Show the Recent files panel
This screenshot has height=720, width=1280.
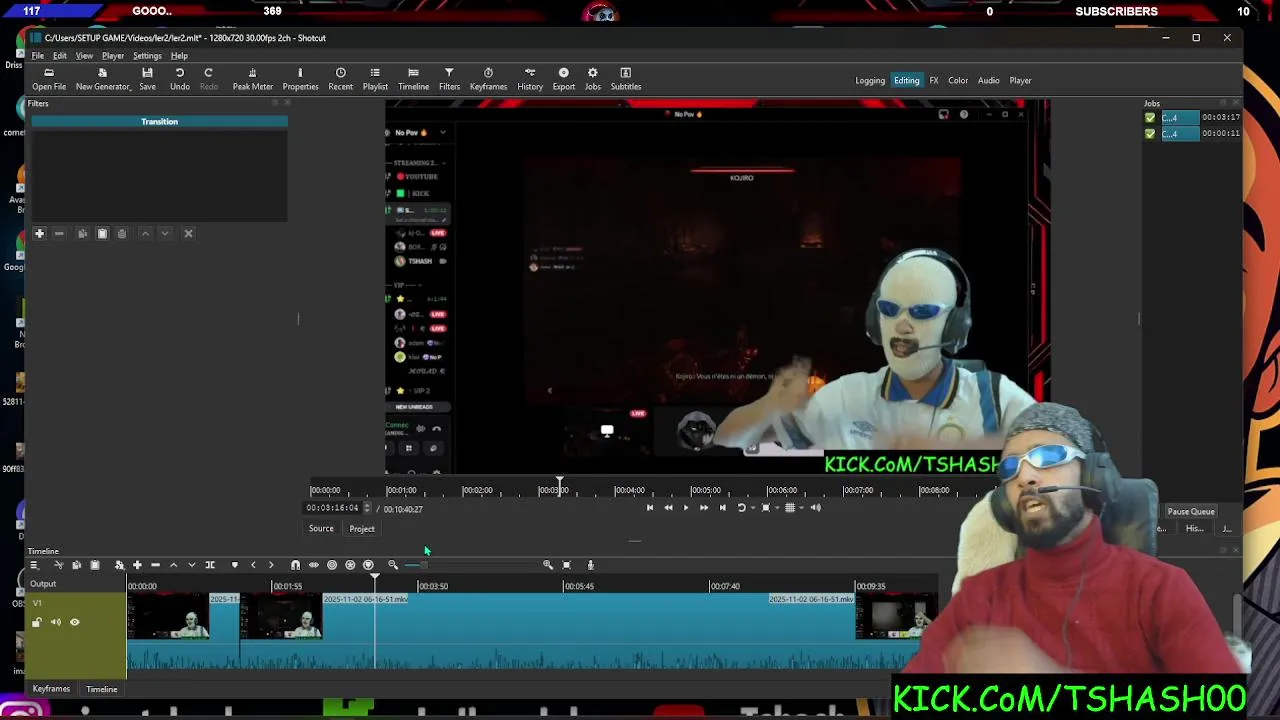(x=340, y=79)
